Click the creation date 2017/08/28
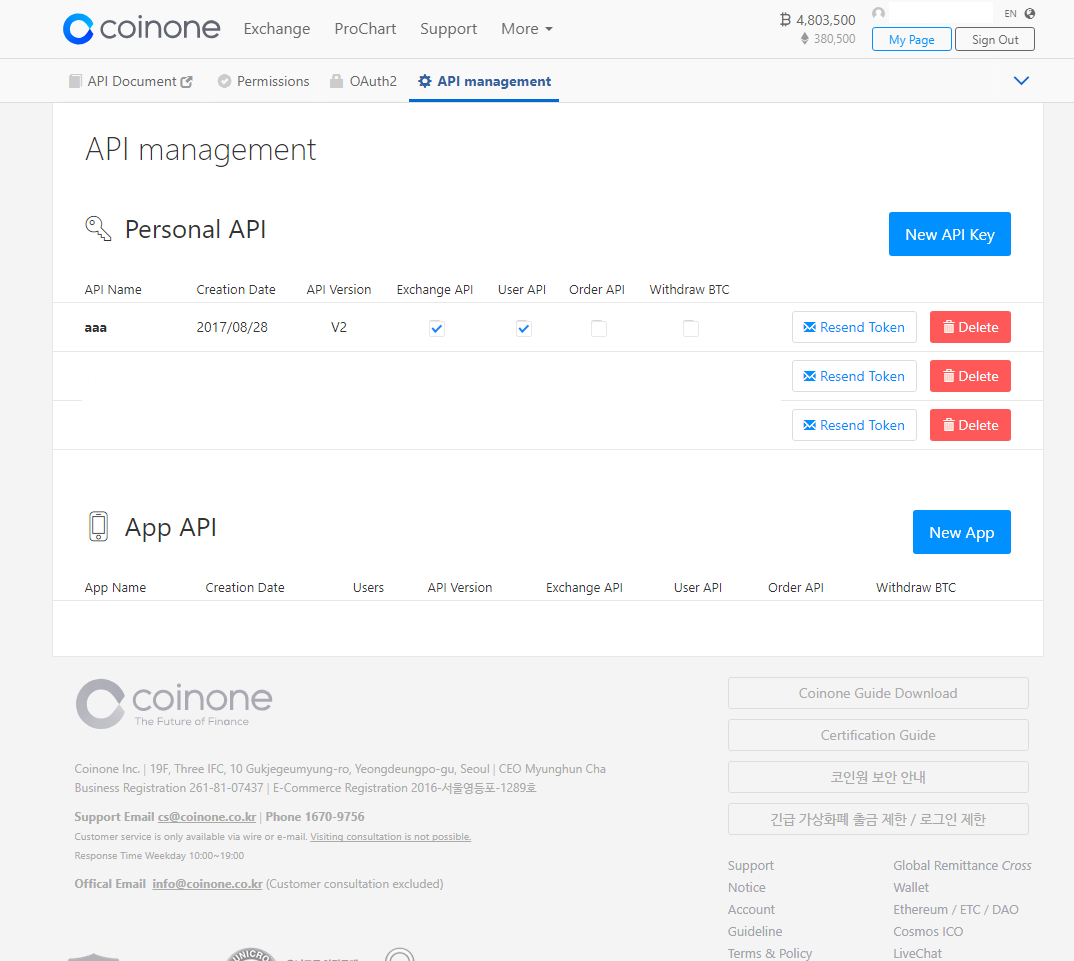1074x961 pixels. (232, 327)
